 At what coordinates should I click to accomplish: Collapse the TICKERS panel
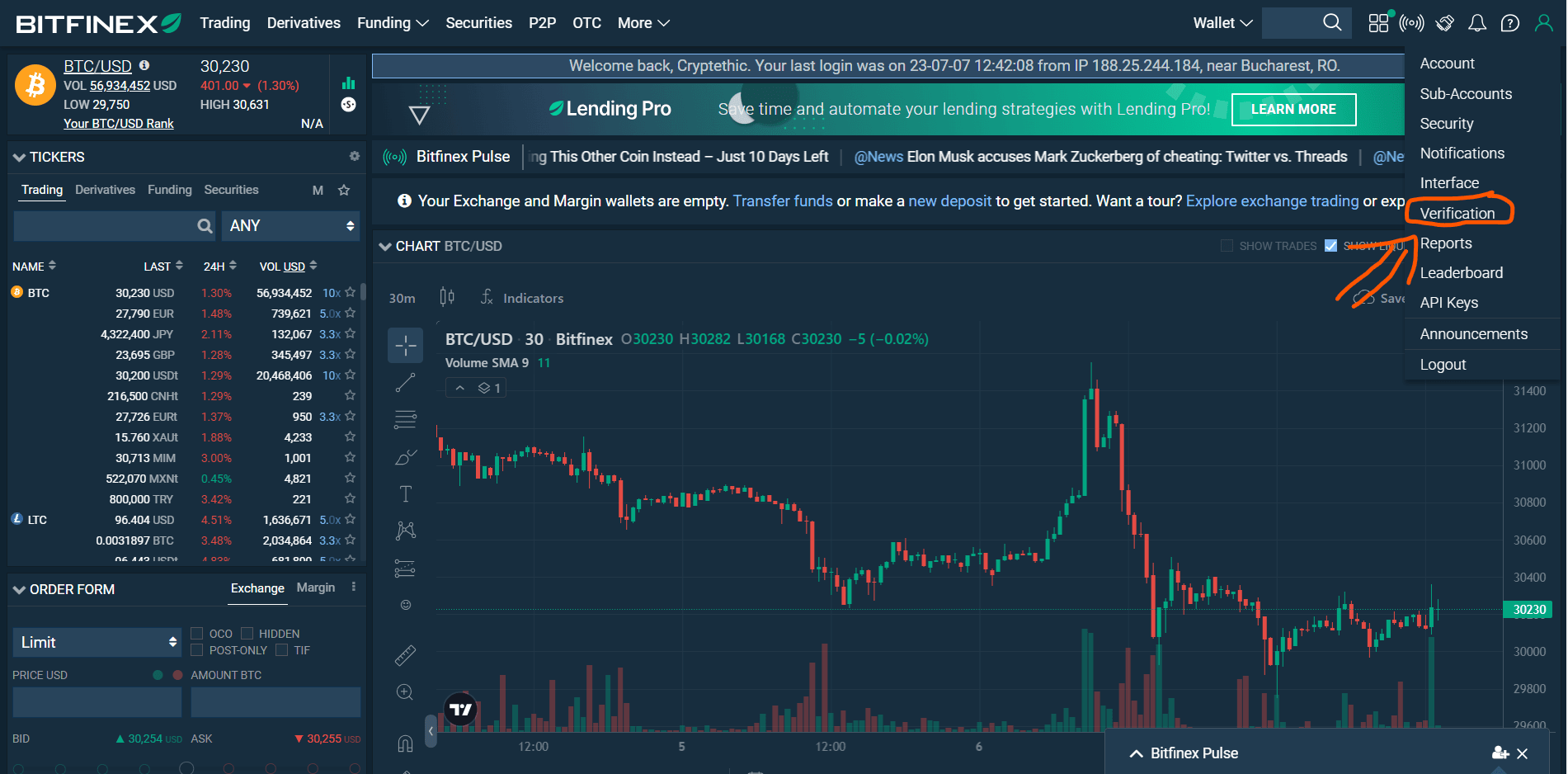pos(19,157)
